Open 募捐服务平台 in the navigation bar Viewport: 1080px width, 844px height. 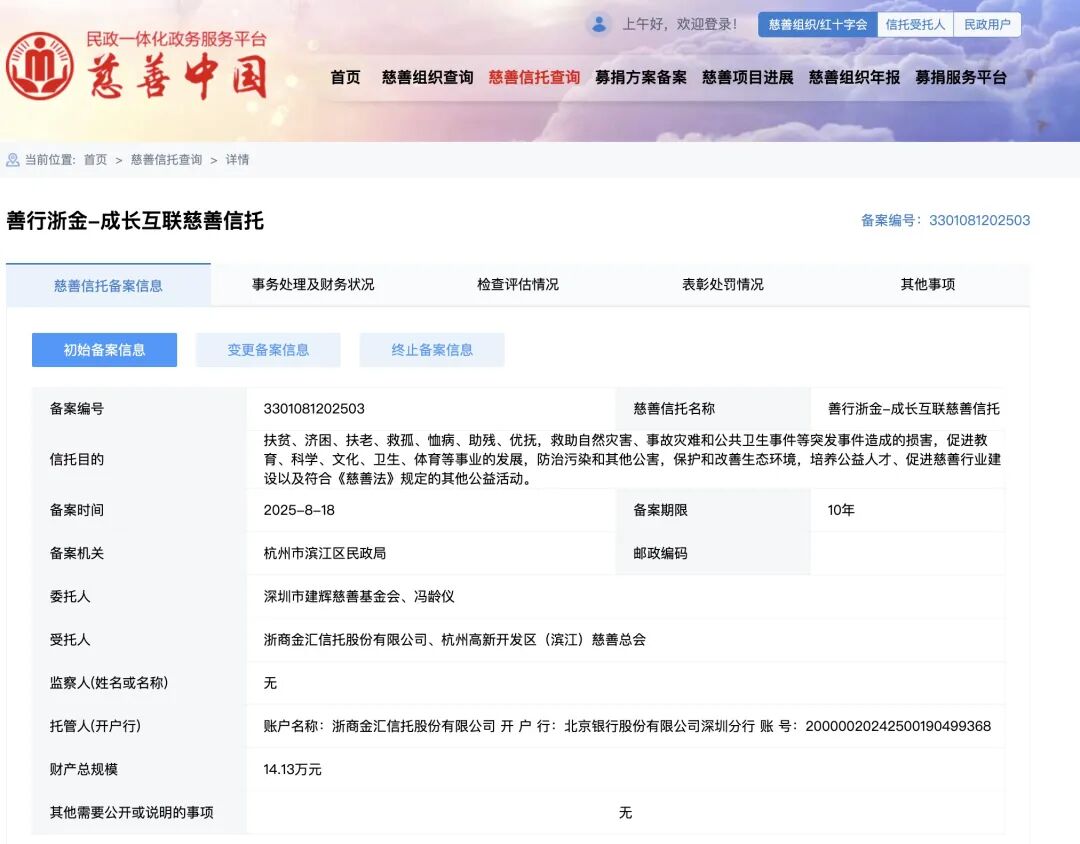pyautogui.click(x=961, y=77)
